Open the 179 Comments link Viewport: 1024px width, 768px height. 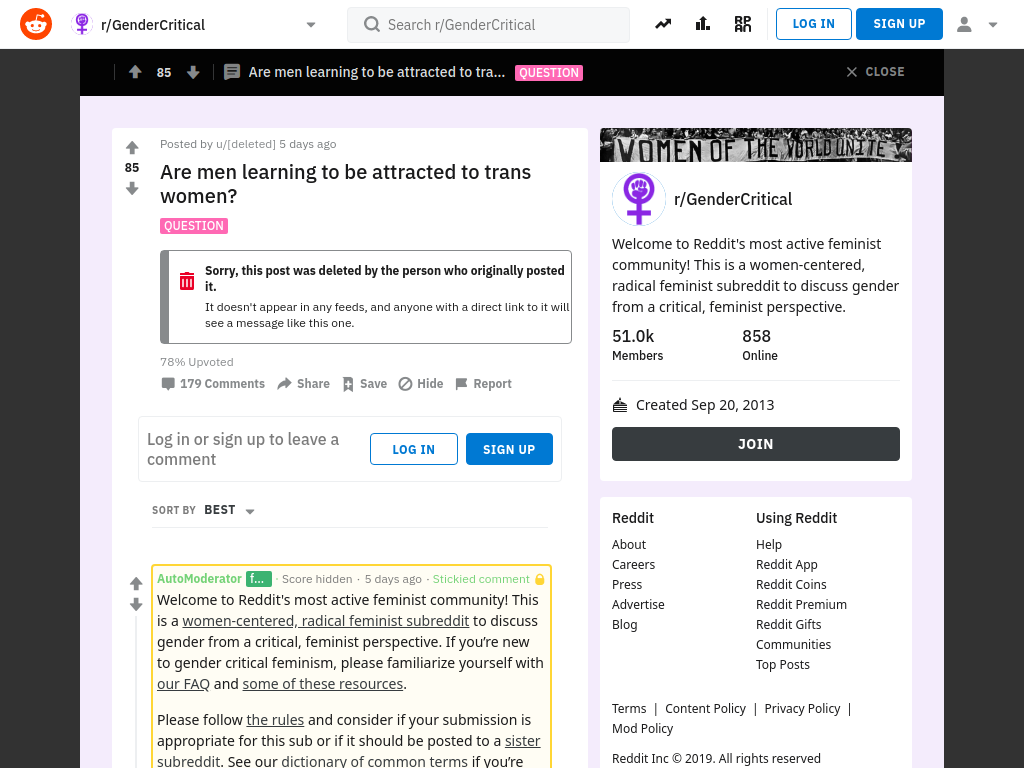(213, 384)
